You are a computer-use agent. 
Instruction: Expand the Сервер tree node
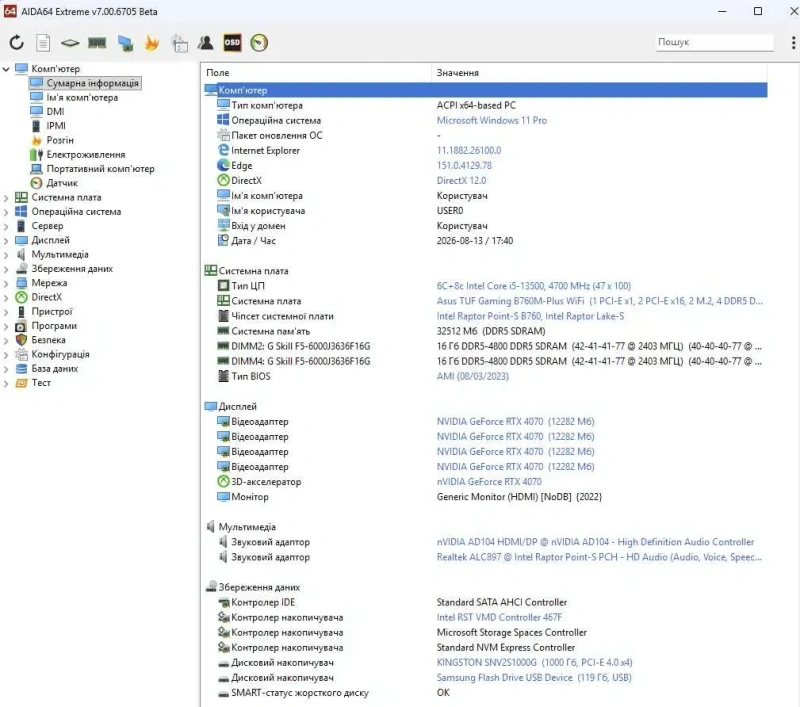pos(6,226)
